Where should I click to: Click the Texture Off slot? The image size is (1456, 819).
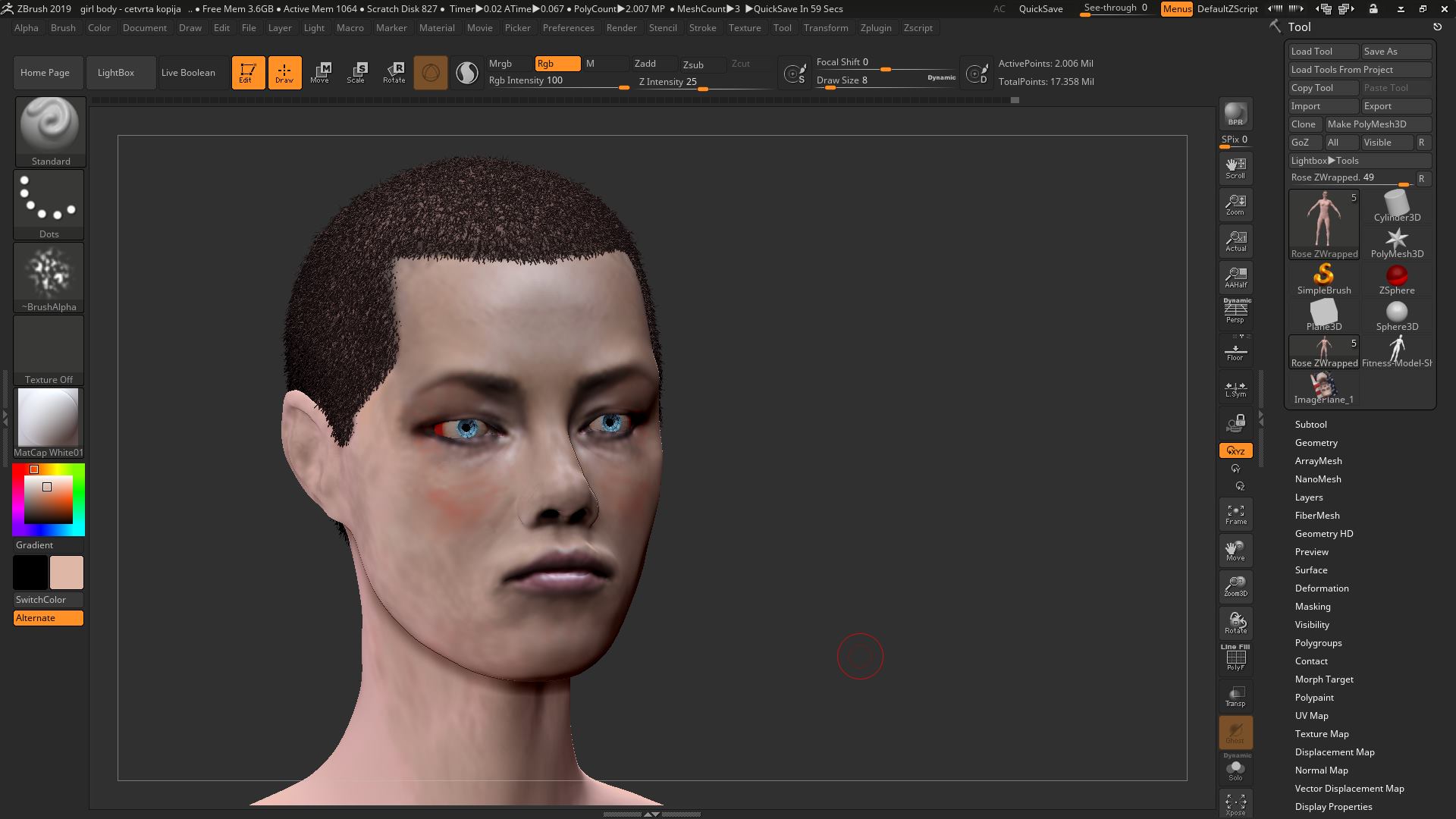point(49,350)
